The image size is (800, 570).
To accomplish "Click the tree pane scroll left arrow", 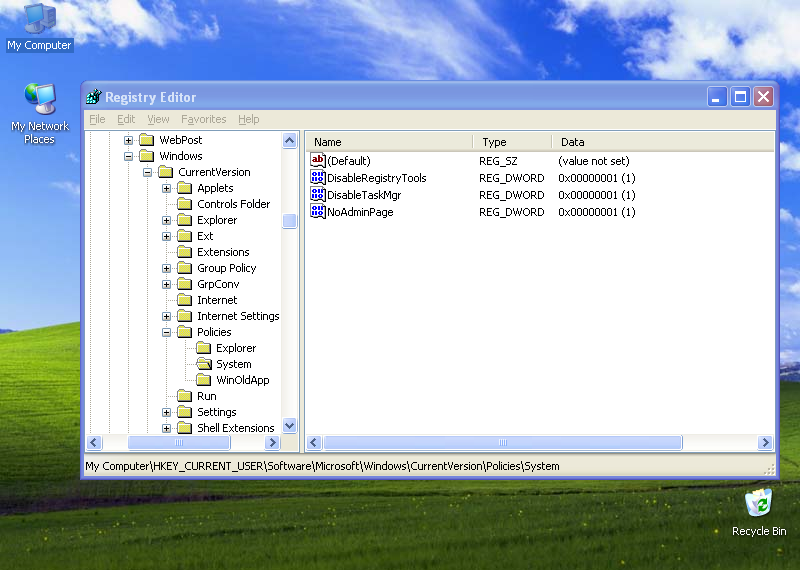I will tap(94, 442).
